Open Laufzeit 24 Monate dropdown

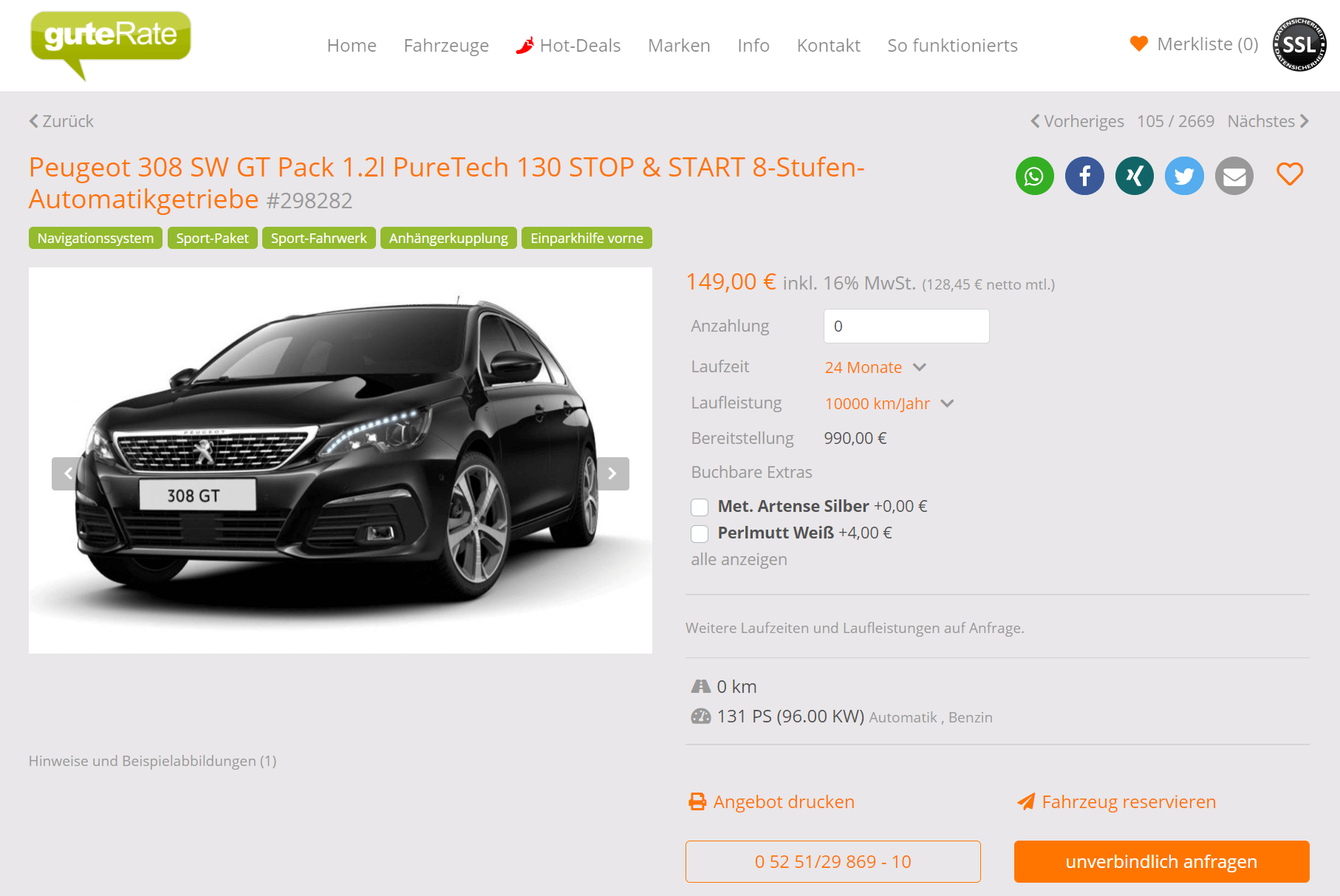click(875, 367)
